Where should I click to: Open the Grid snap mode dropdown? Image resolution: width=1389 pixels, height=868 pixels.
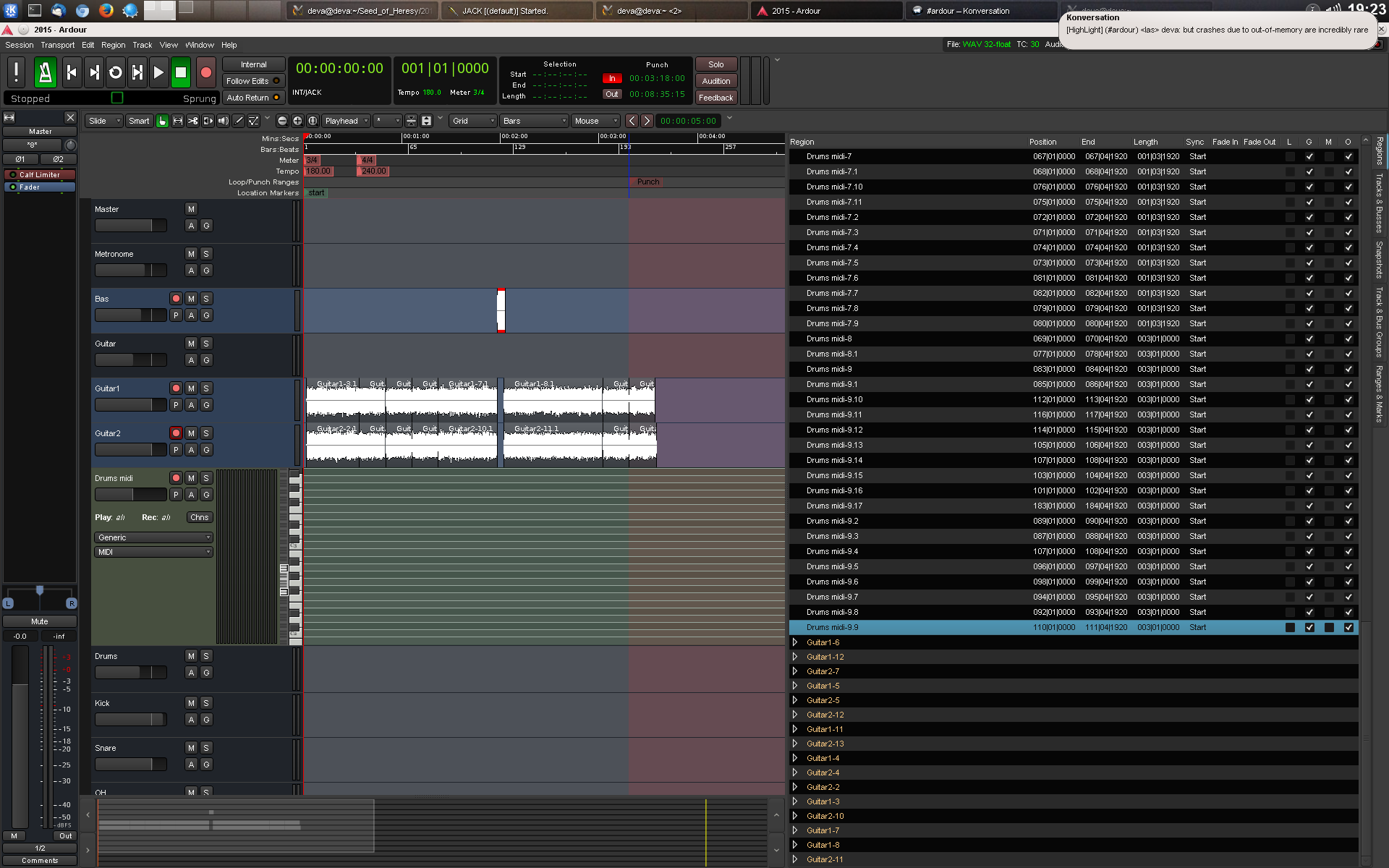tap(473, 121)
